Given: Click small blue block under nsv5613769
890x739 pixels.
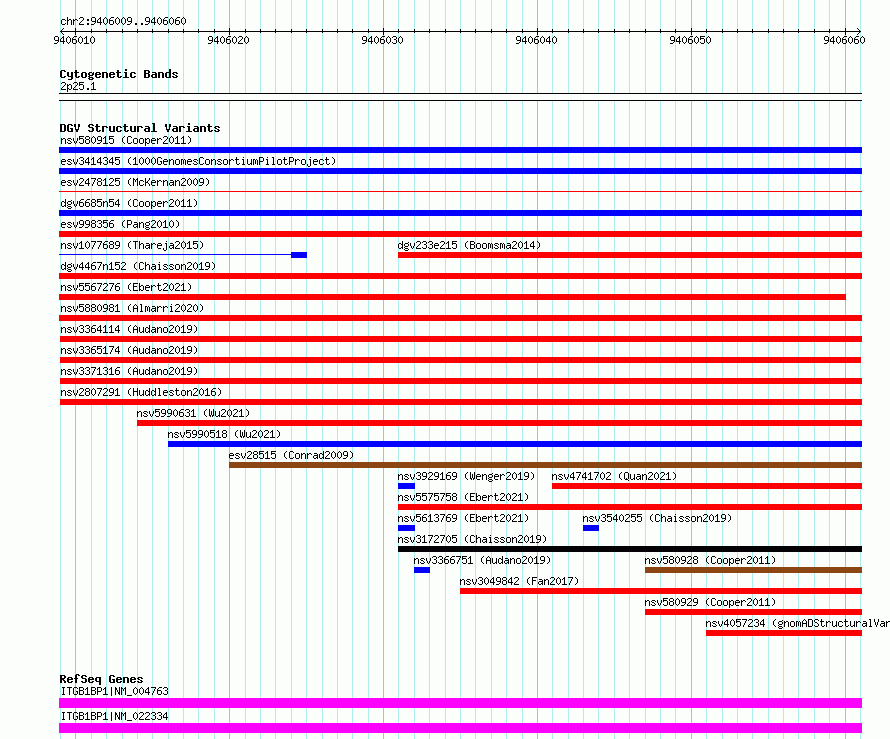Looking at the screenshot, I should coord(406,528).
